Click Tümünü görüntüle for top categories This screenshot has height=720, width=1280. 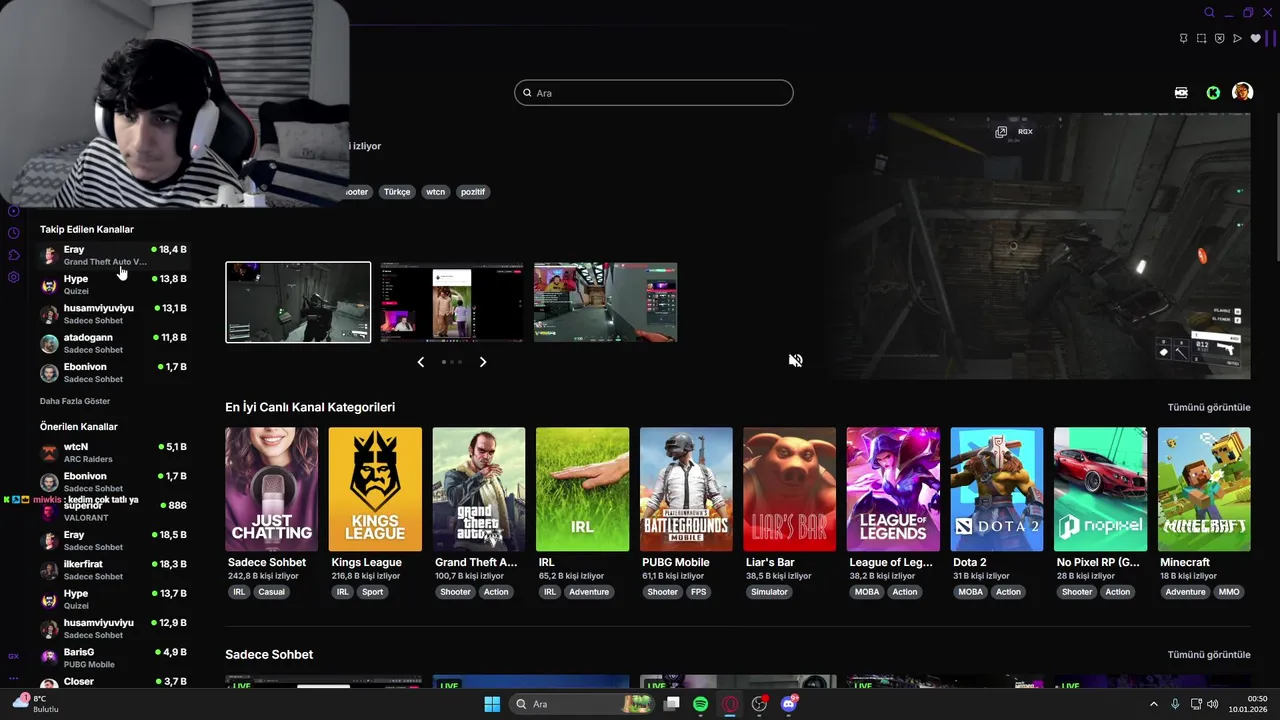(1209, 407)
